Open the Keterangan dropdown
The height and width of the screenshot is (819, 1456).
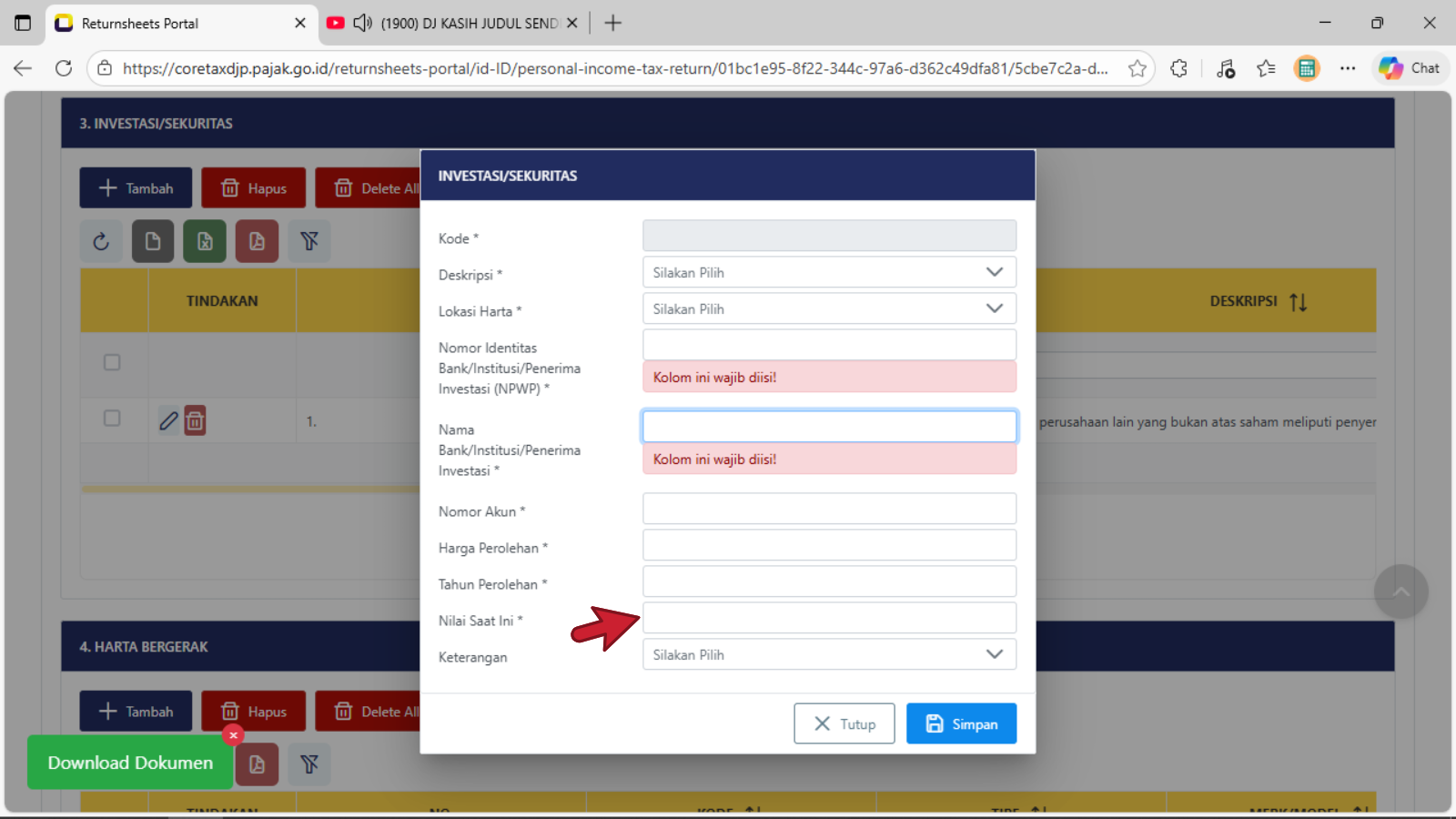pyautogui.click(x=828, y=654)
